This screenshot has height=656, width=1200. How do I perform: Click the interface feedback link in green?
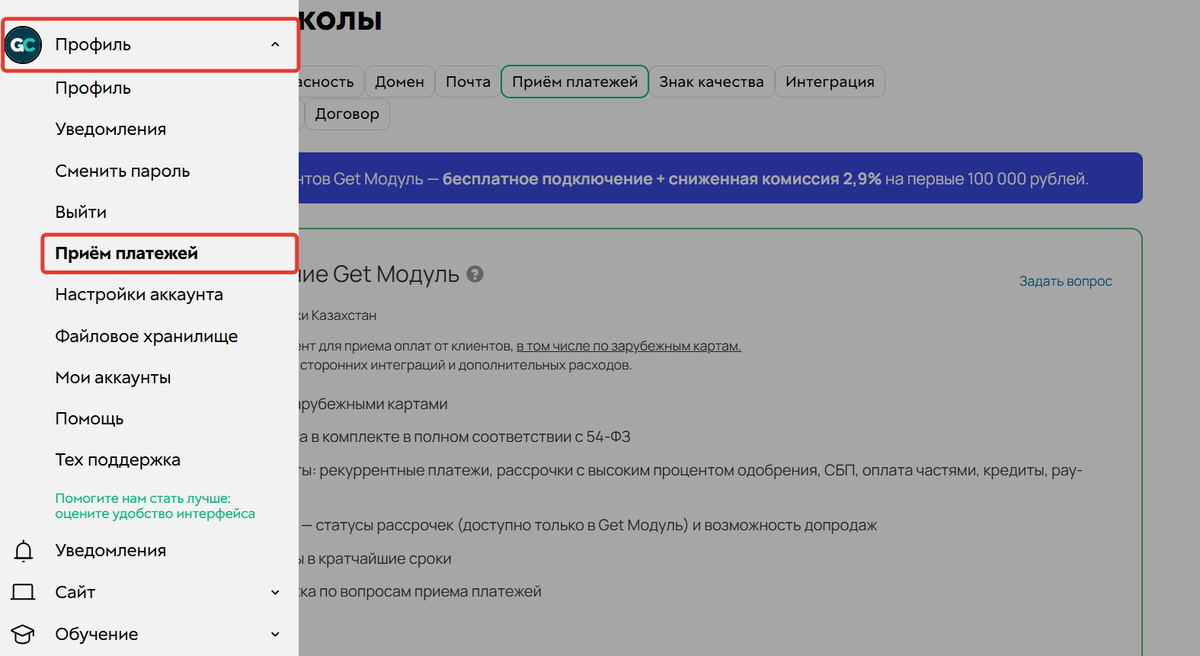click(x=155, y=505)
